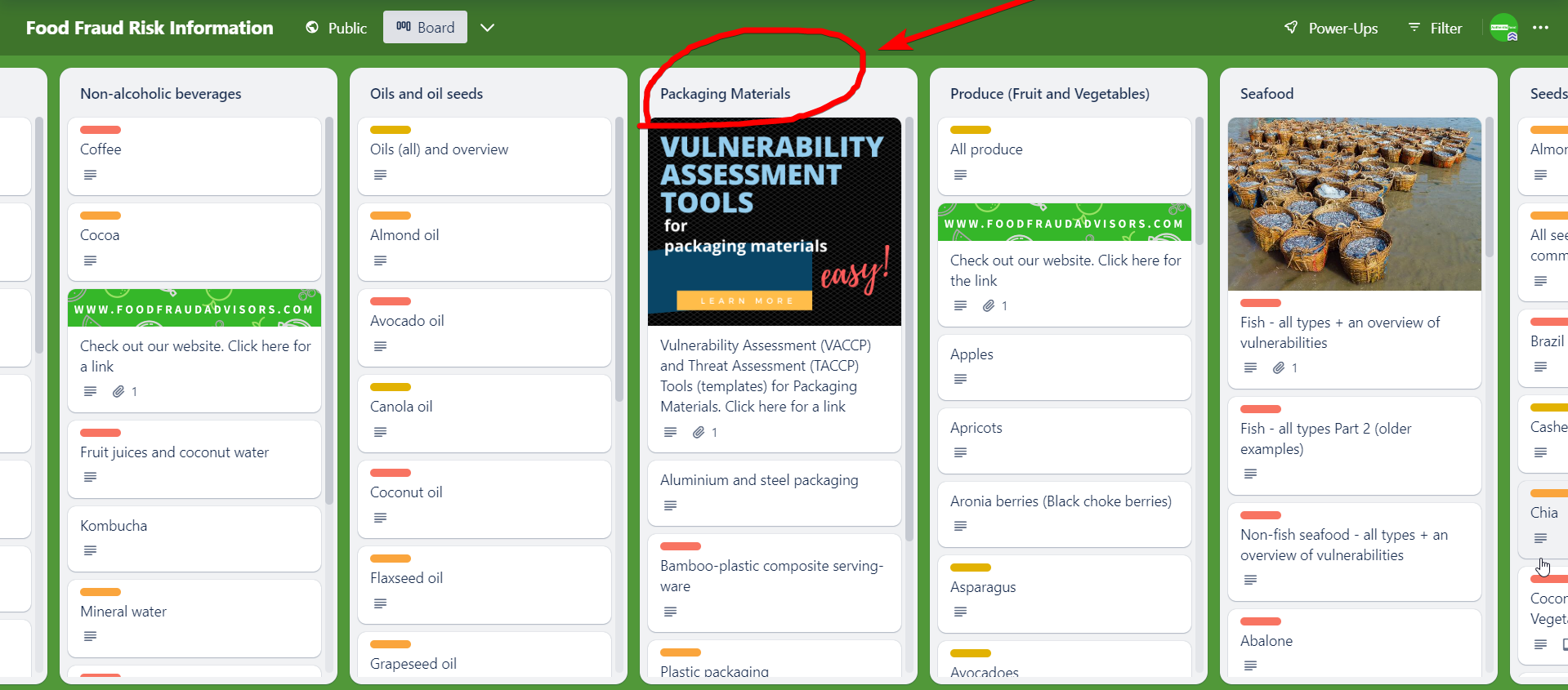Open the Aluminium and steel packaging card

[759, 480]
